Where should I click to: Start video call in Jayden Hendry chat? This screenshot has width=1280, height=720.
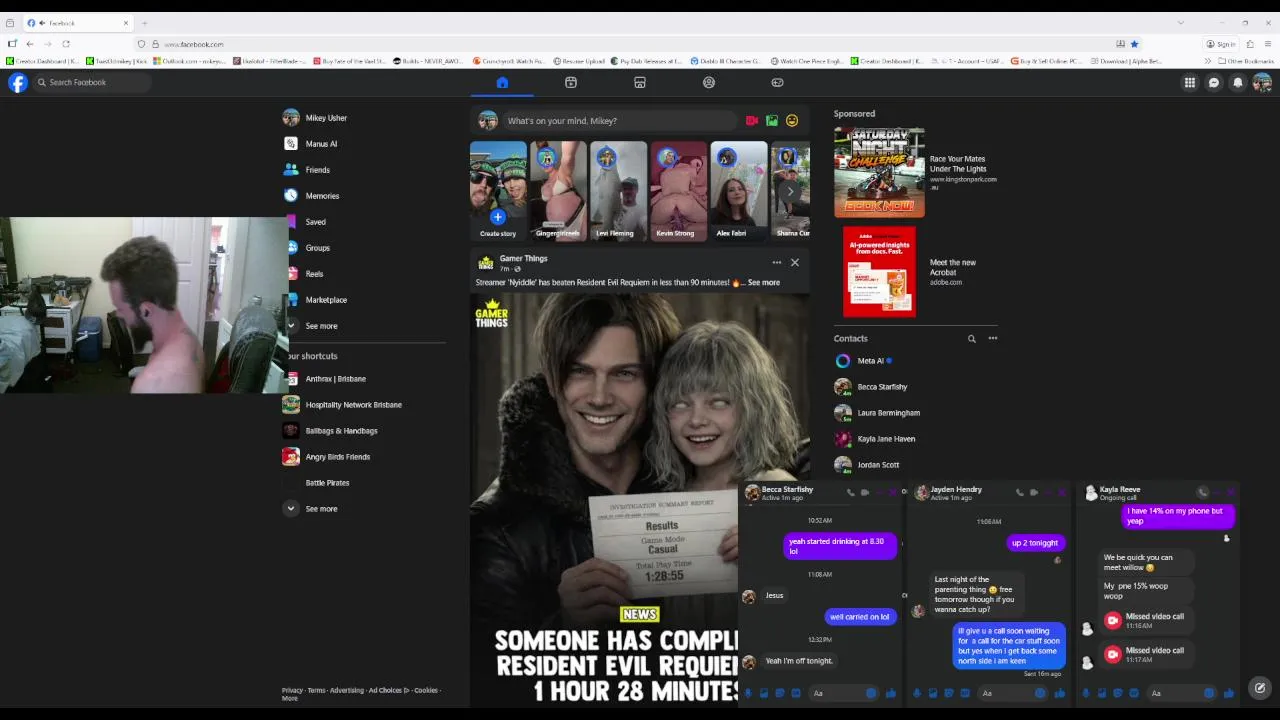pyautogui.click(x=1034, y=492)
